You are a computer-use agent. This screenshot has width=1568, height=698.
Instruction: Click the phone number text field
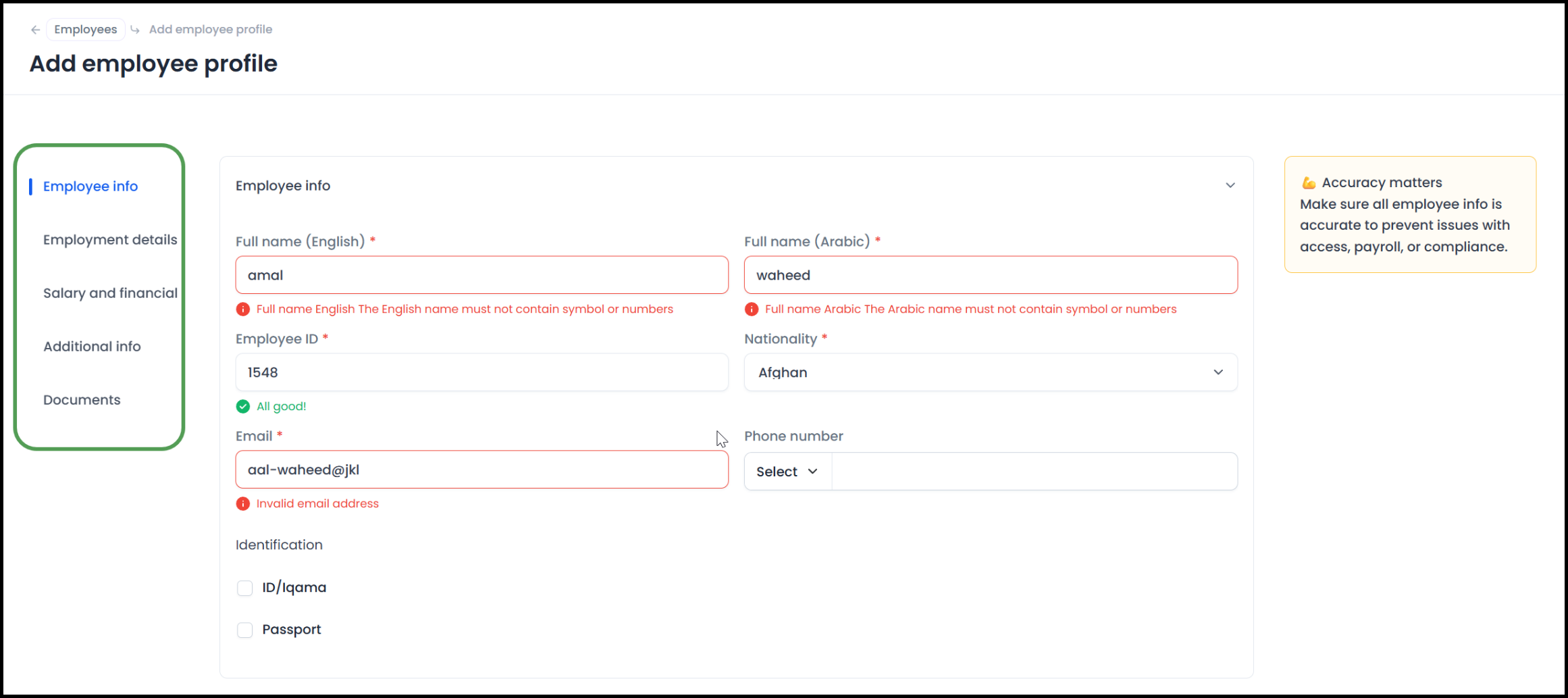(x=1034, y=472)
